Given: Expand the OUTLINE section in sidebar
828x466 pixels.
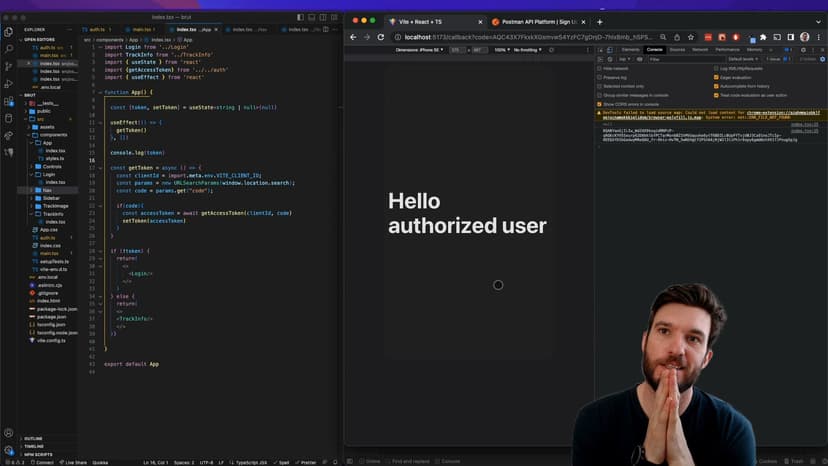Looking at the screenshot, I should [33, 438].
